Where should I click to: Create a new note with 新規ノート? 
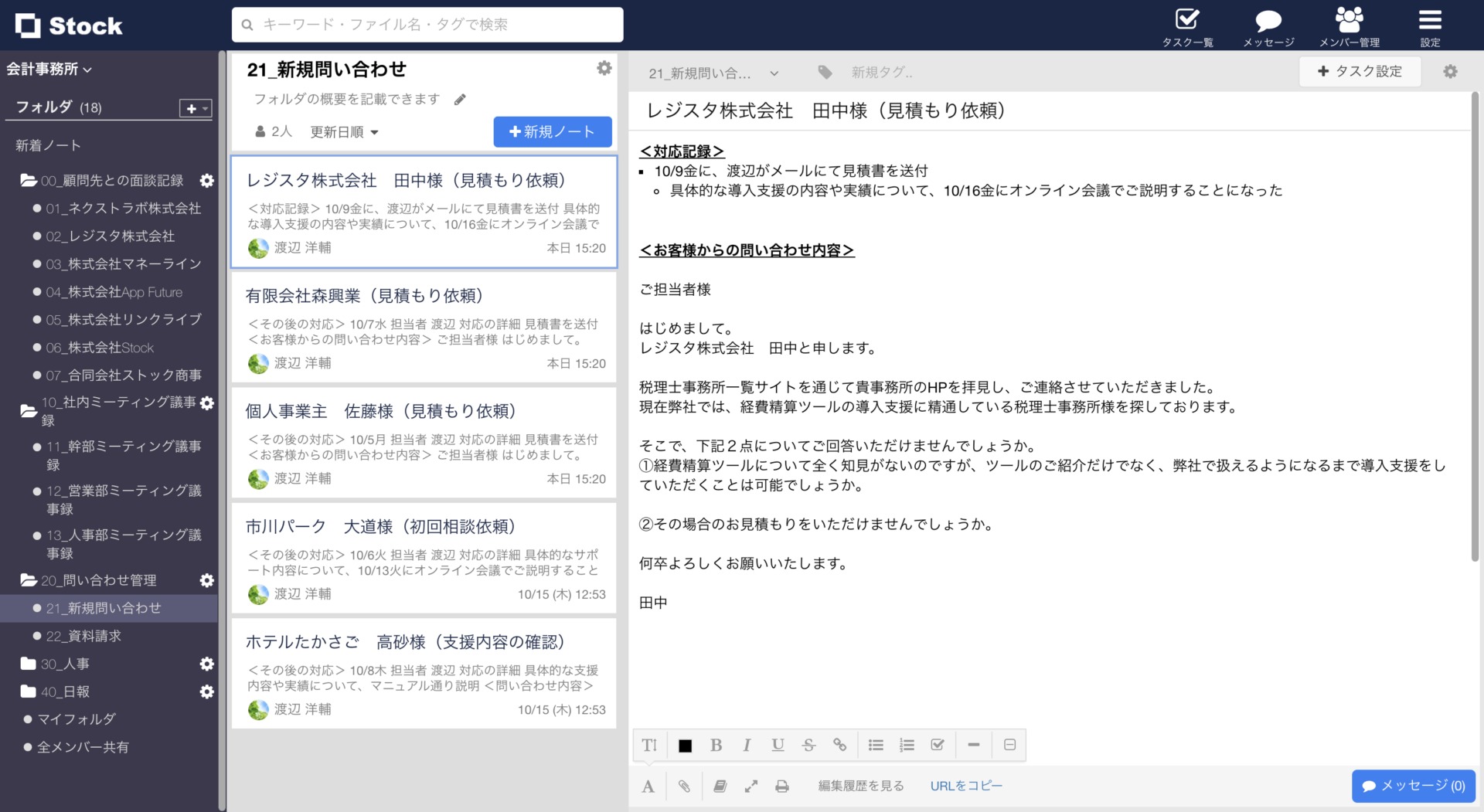tap(553, 132)
